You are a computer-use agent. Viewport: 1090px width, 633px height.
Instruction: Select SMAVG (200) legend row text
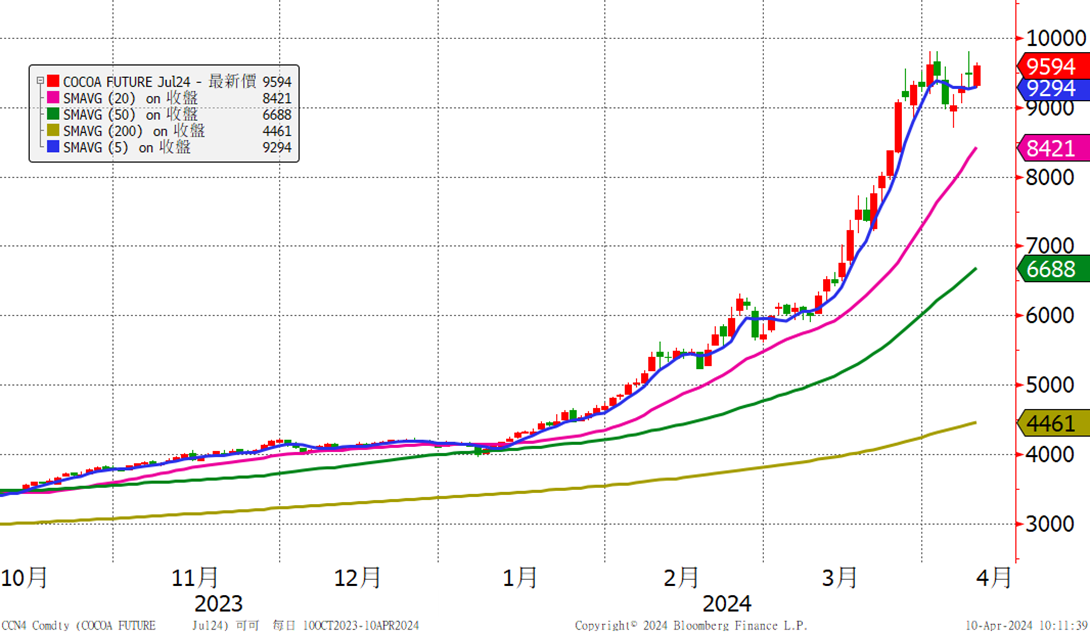(x=134, y=131)
